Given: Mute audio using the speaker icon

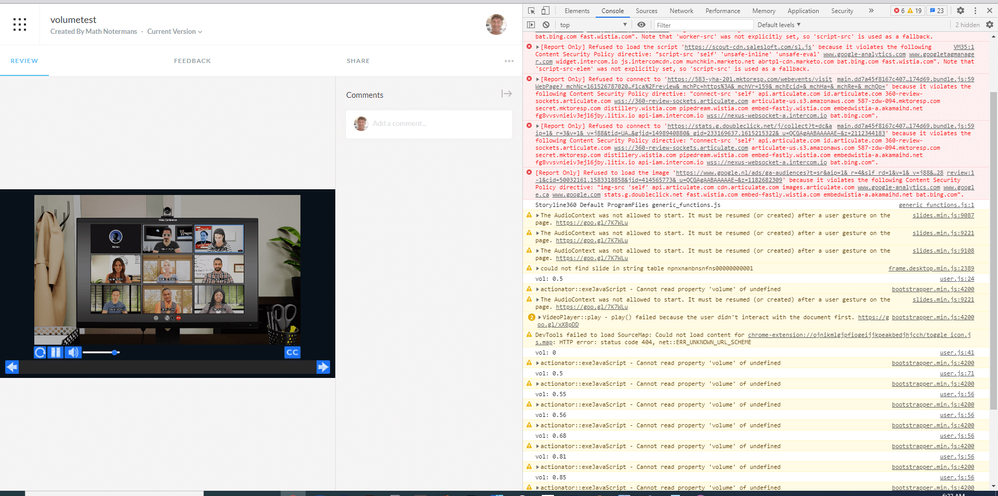Looking at the screenshot, I should (73, 352).
